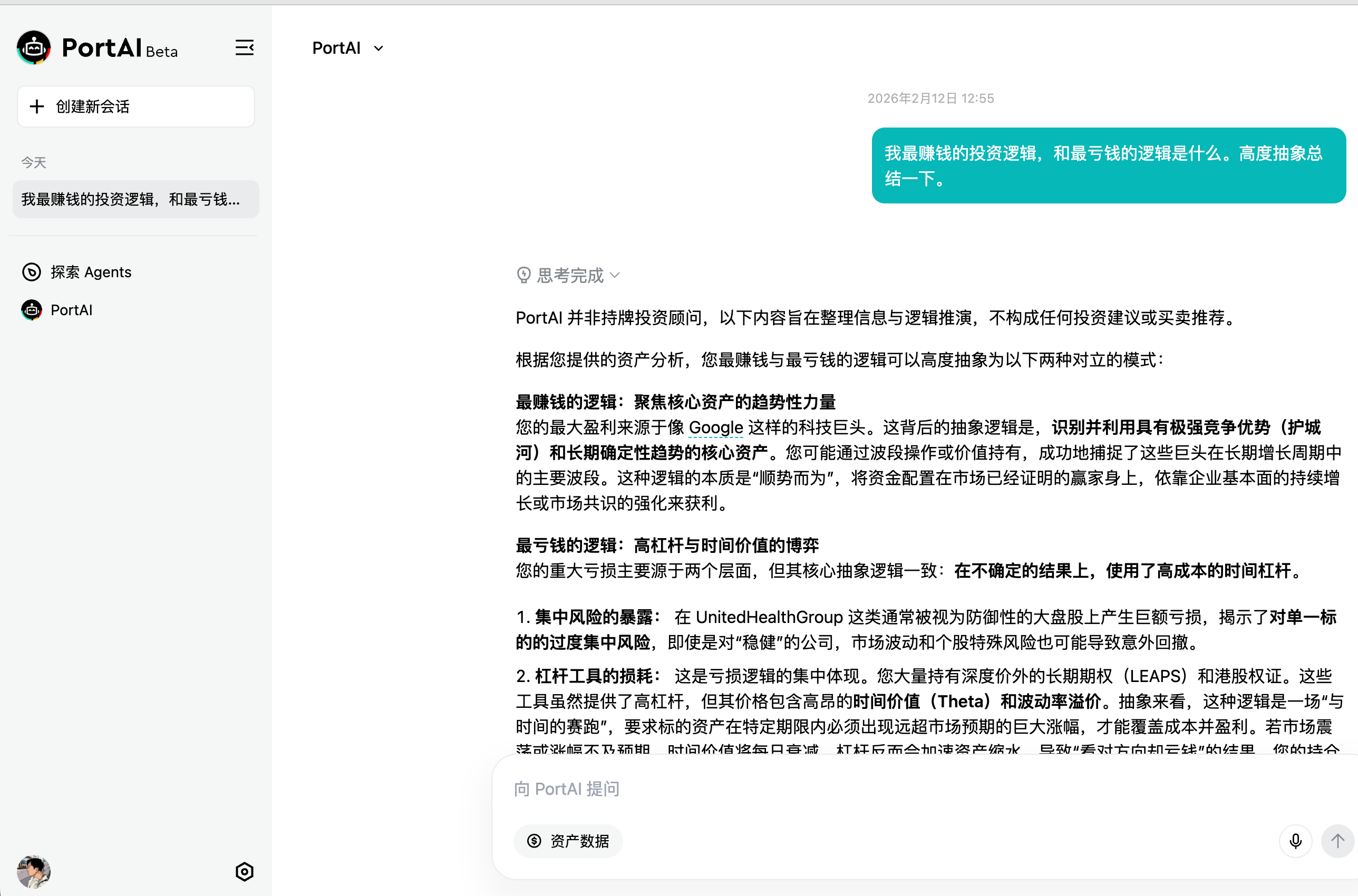This screenshot has width=1358, height=896.
Task: Open user profile avatar thumbnail
Action: tap(34, 871)
